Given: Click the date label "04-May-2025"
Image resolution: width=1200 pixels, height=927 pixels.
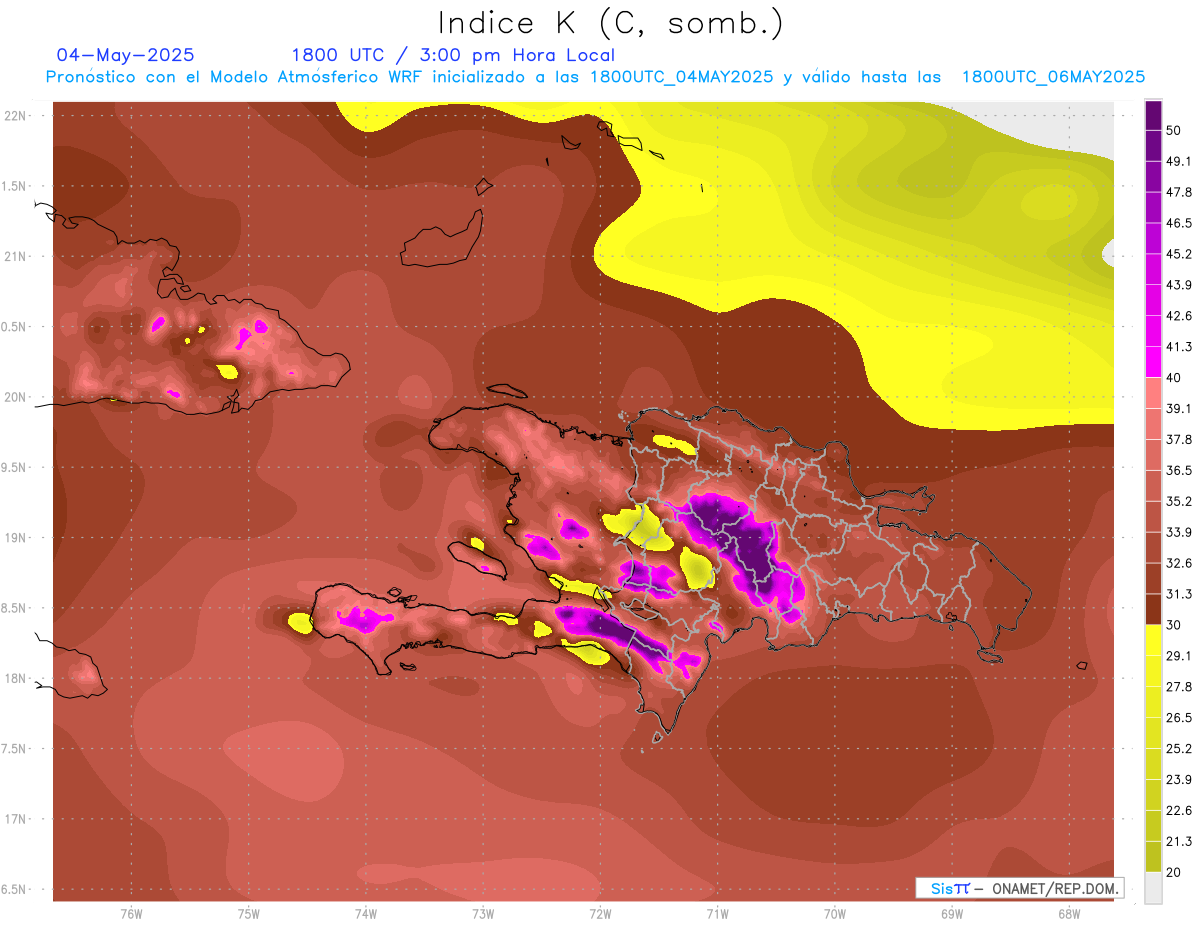Looking at the screenshot, I should click(x=125, y=55).
